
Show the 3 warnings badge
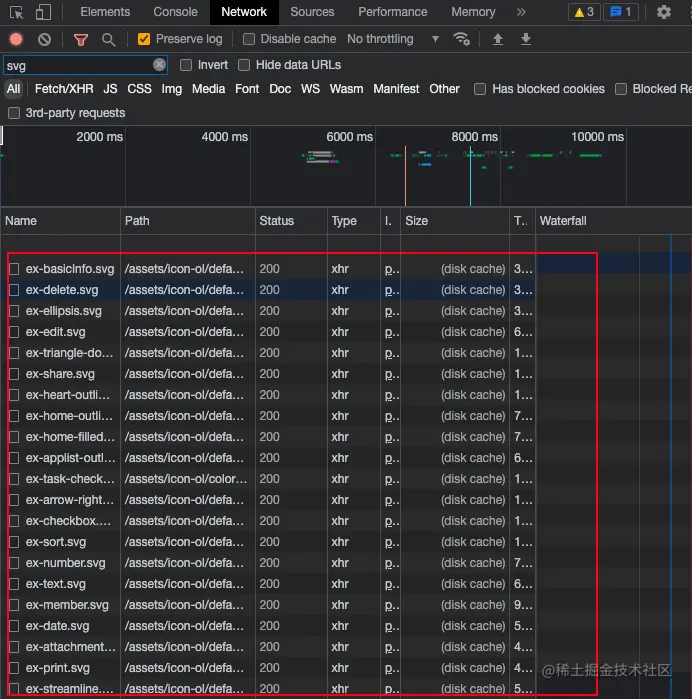coord(584,12)
